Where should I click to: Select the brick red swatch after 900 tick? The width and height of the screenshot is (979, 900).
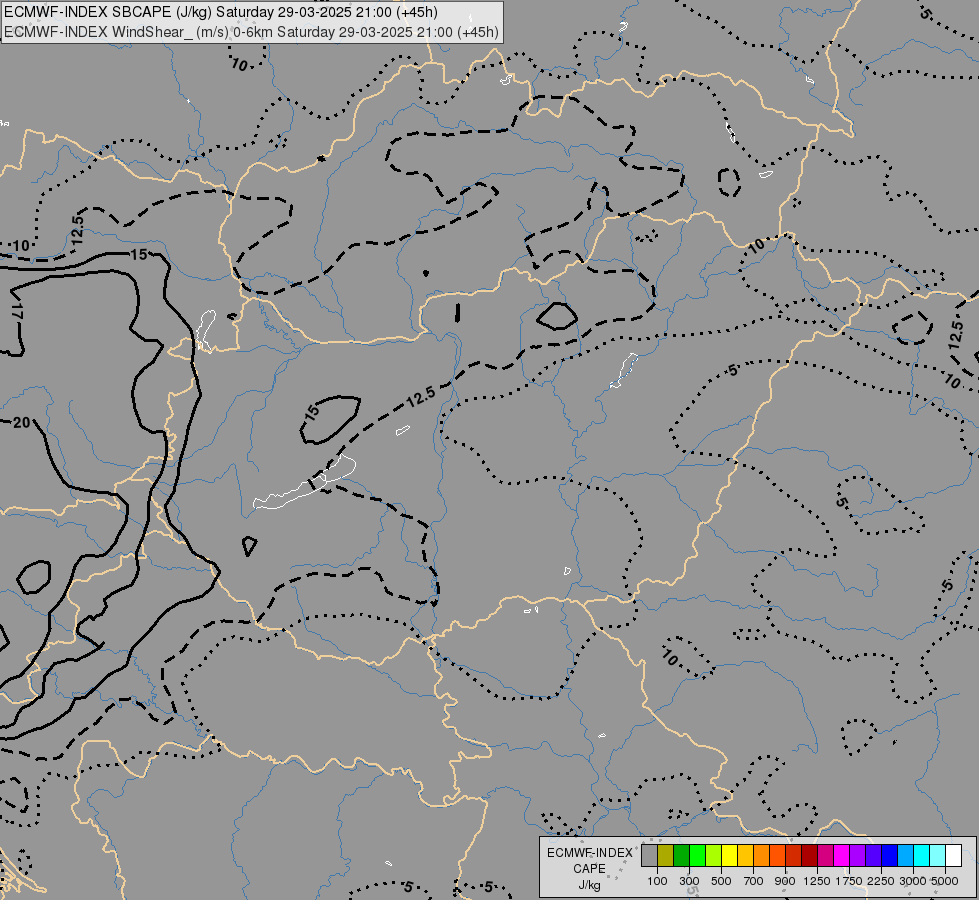coord(794,855)
